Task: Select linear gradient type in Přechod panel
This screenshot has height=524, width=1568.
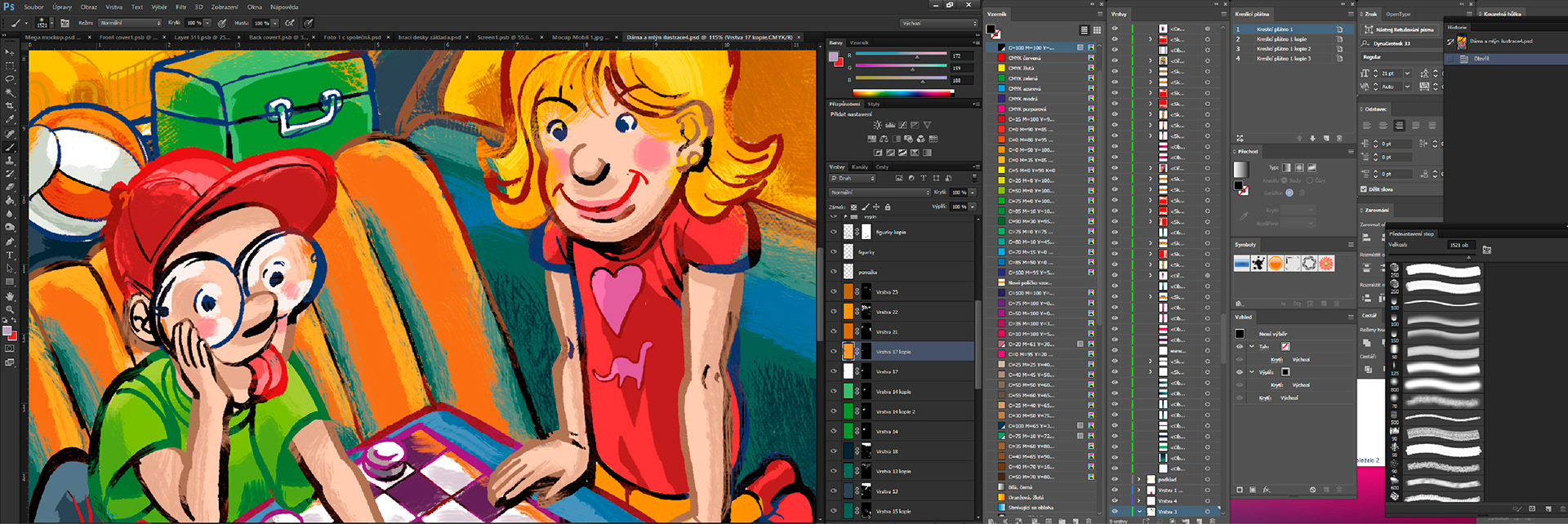Action: (x=1286, y=167)
